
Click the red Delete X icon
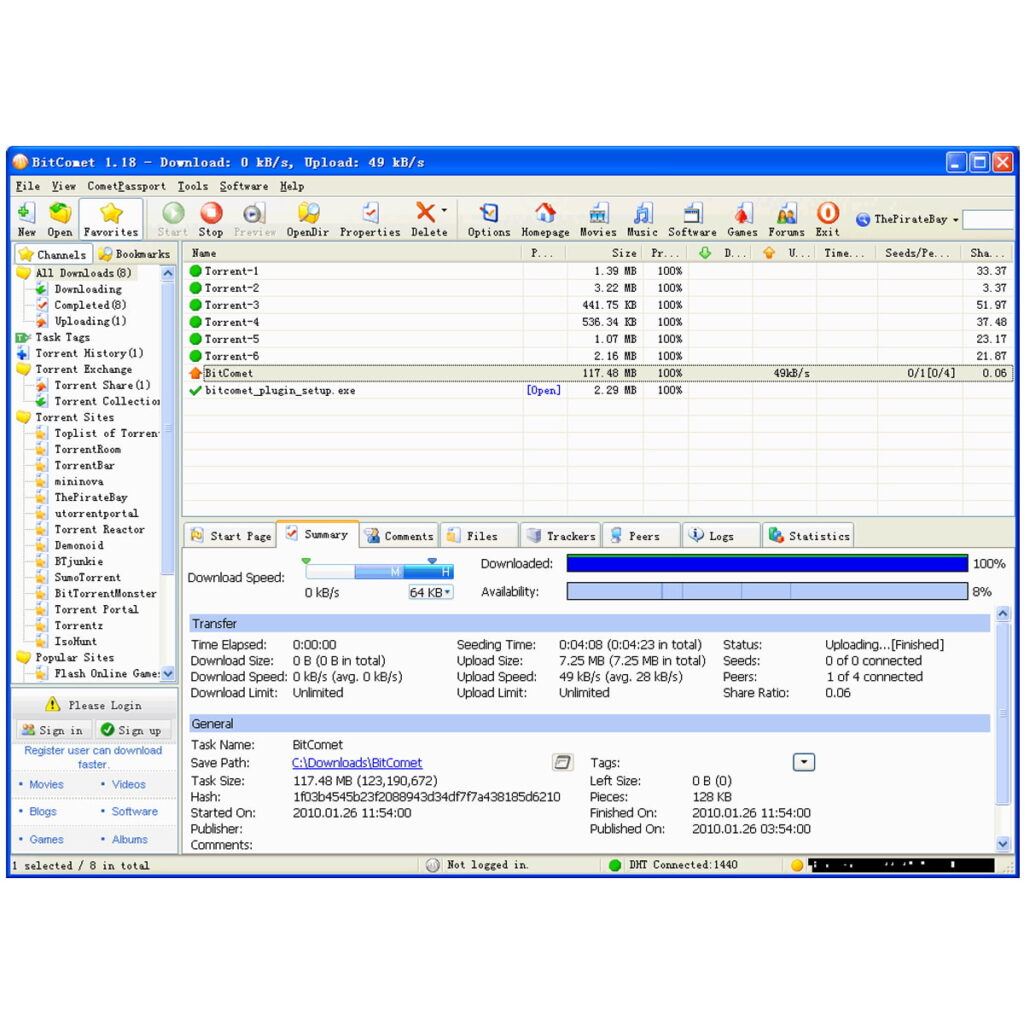point(425,212)
